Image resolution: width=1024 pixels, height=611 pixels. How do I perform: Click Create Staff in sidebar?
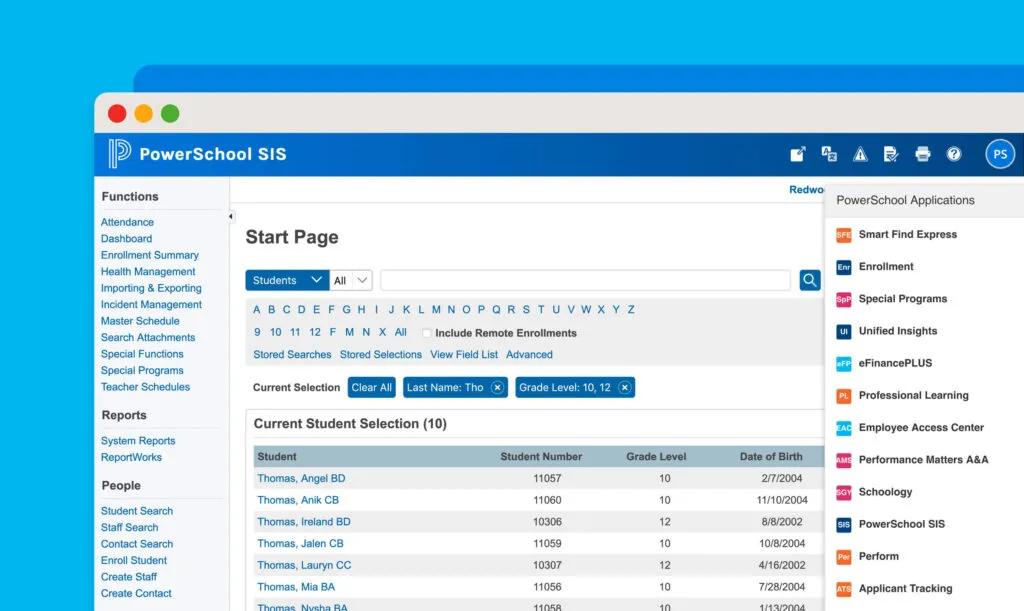click(129, 577)
